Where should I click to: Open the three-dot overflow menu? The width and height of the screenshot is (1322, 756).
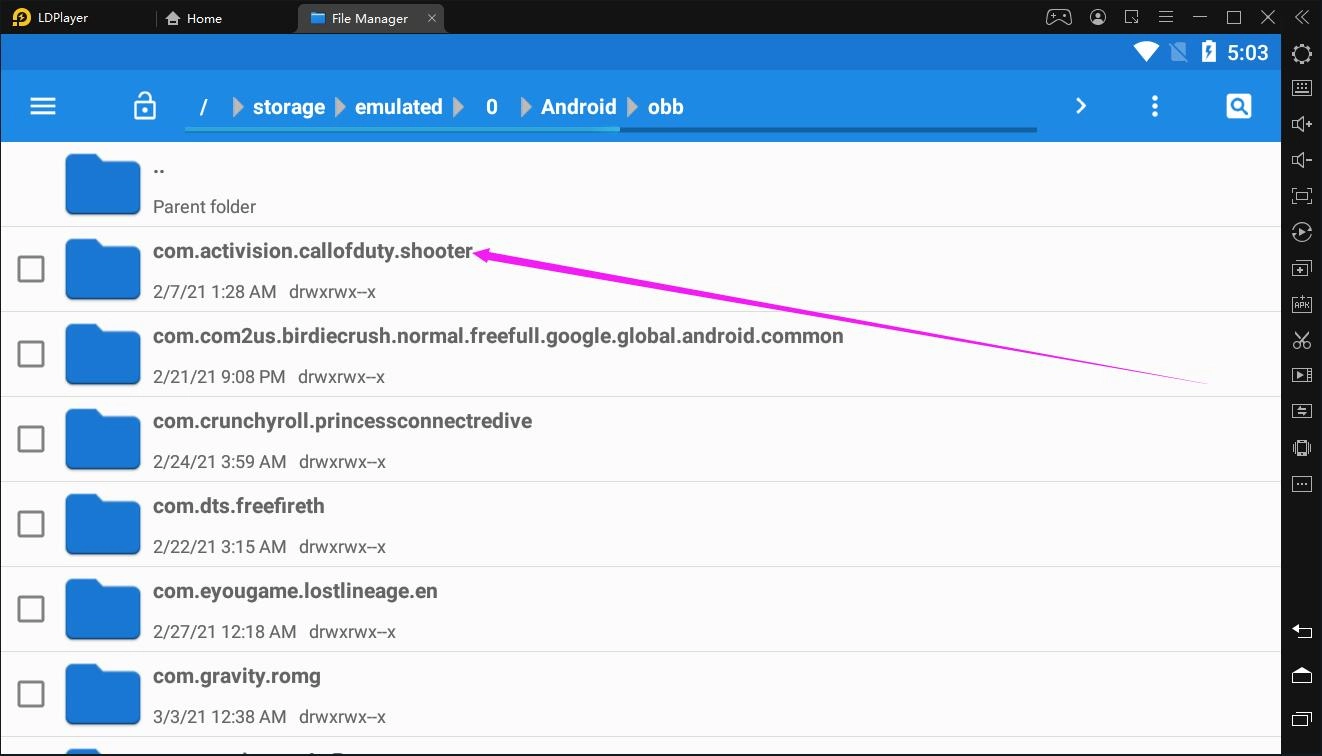tap(1154, 105)
